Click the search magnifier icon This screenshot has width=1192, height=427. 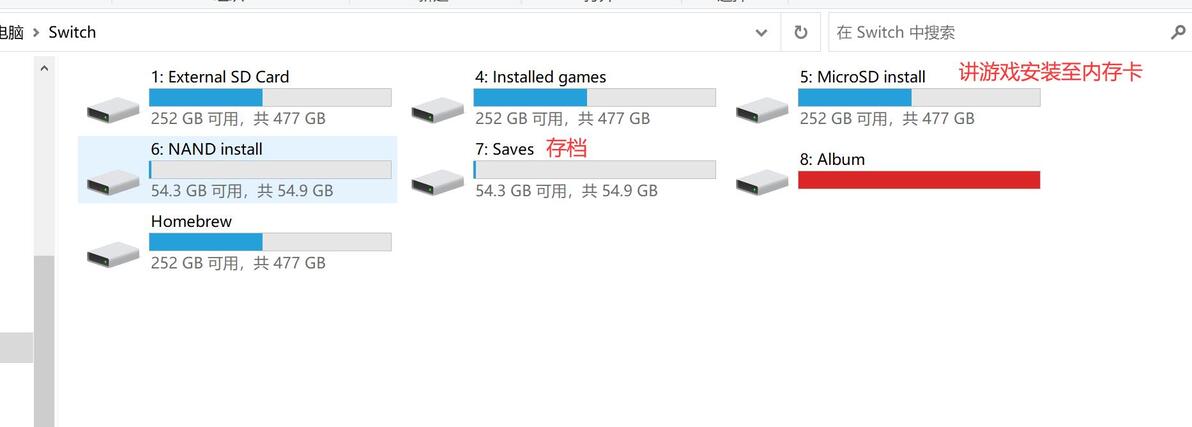click(1177, 32)
